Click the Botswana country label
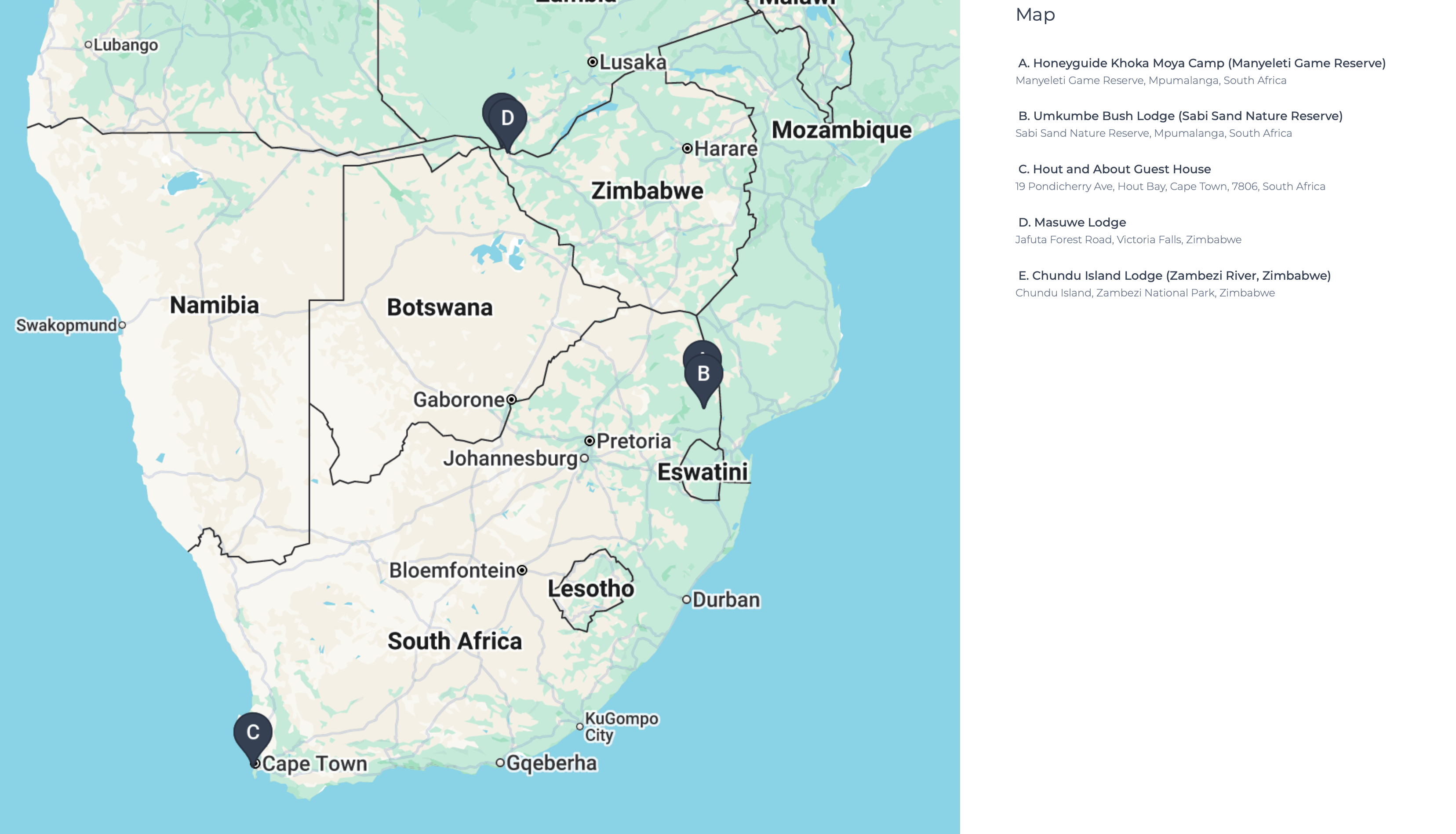Screen dimensions: 1456x834 pyautogui.click(x=440, y=307)
